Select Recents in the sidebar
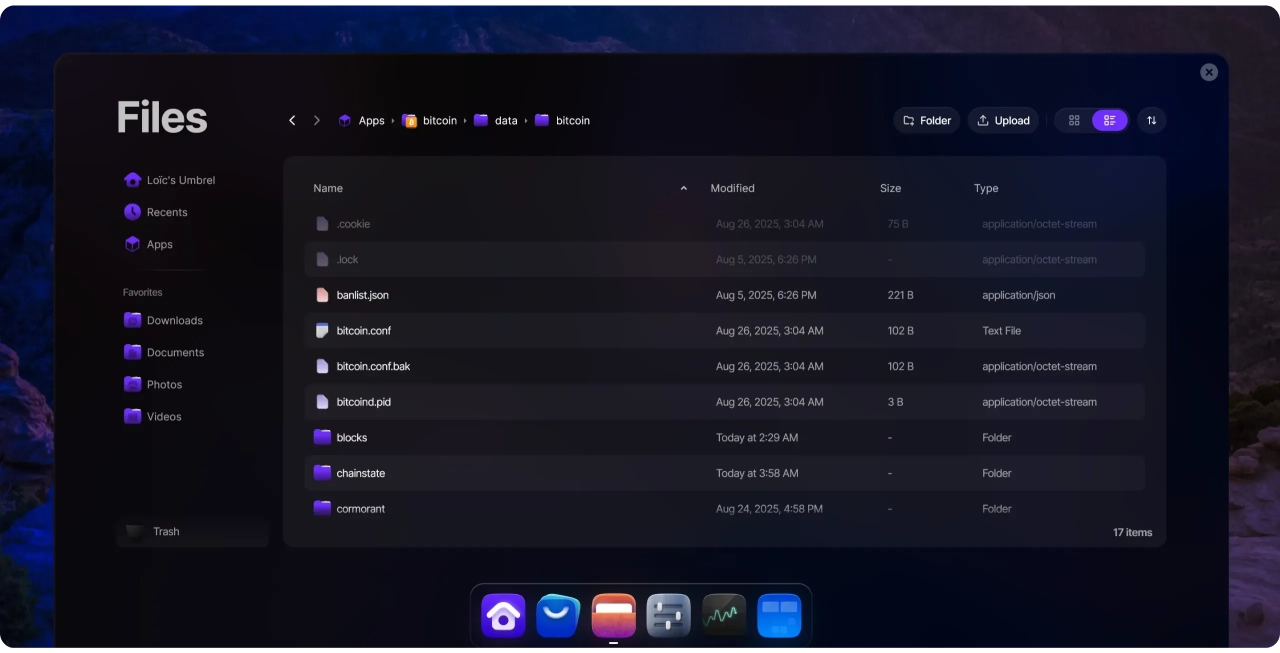1280x653 pixels. [166, 212]
